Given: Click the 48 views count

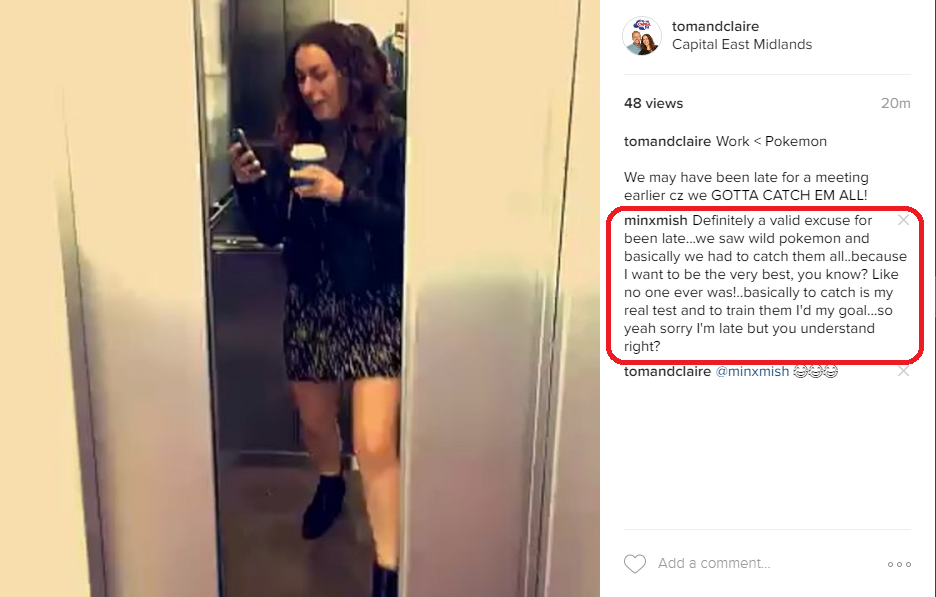Looking at the screenshot, I should [x=653, y=103].
